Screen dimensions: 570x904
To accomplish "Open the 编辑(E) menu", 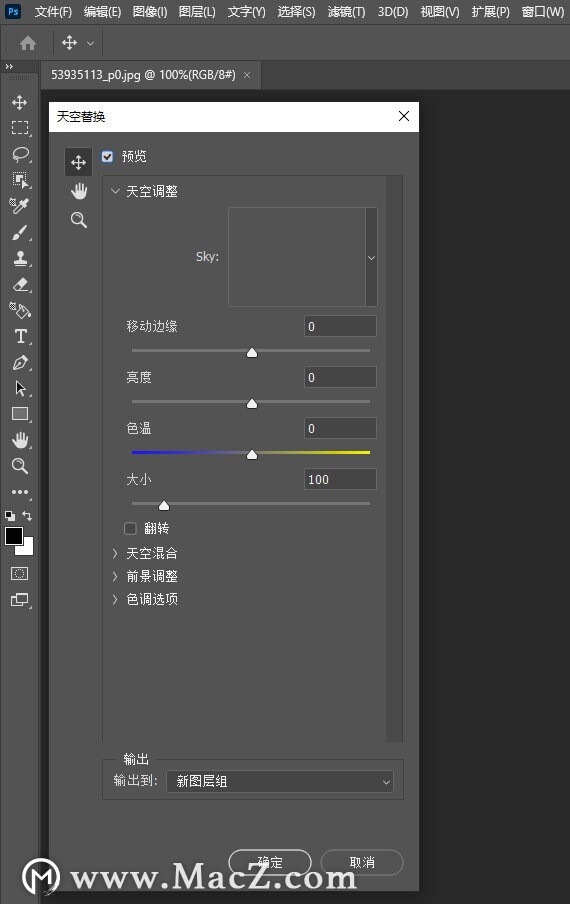I will (x=102, y=12).
